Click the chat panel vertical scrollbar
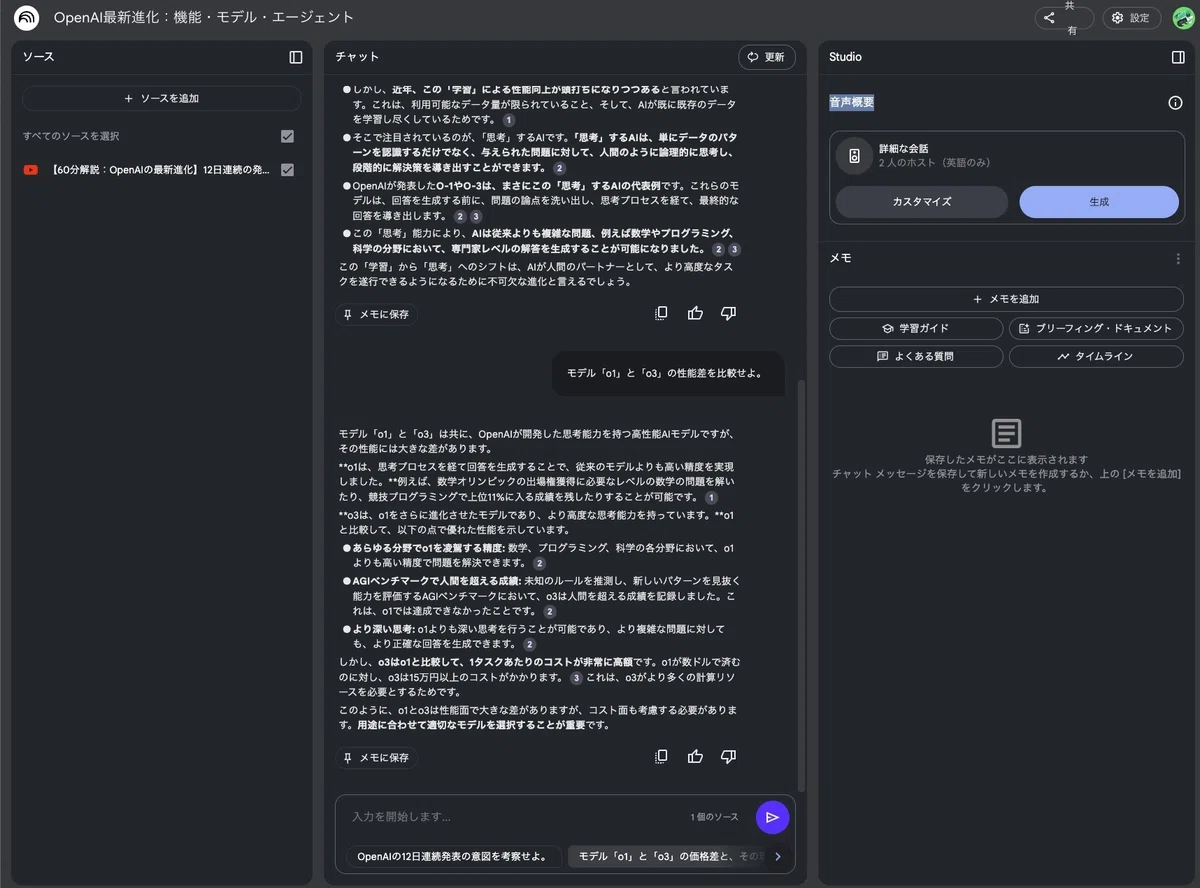1200x888 pixels. pos(801,585)
